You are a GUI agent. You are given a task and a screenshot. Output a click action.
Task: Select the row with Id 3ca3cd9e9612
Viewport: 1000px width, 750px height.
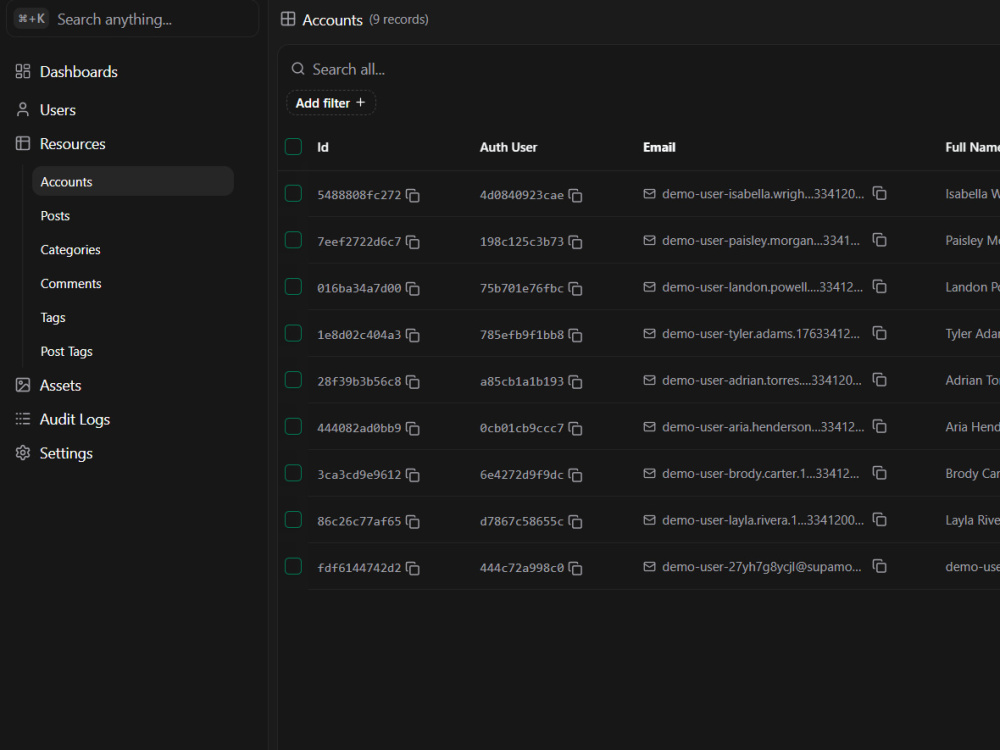pyautogui.click(x=293, y=473)
